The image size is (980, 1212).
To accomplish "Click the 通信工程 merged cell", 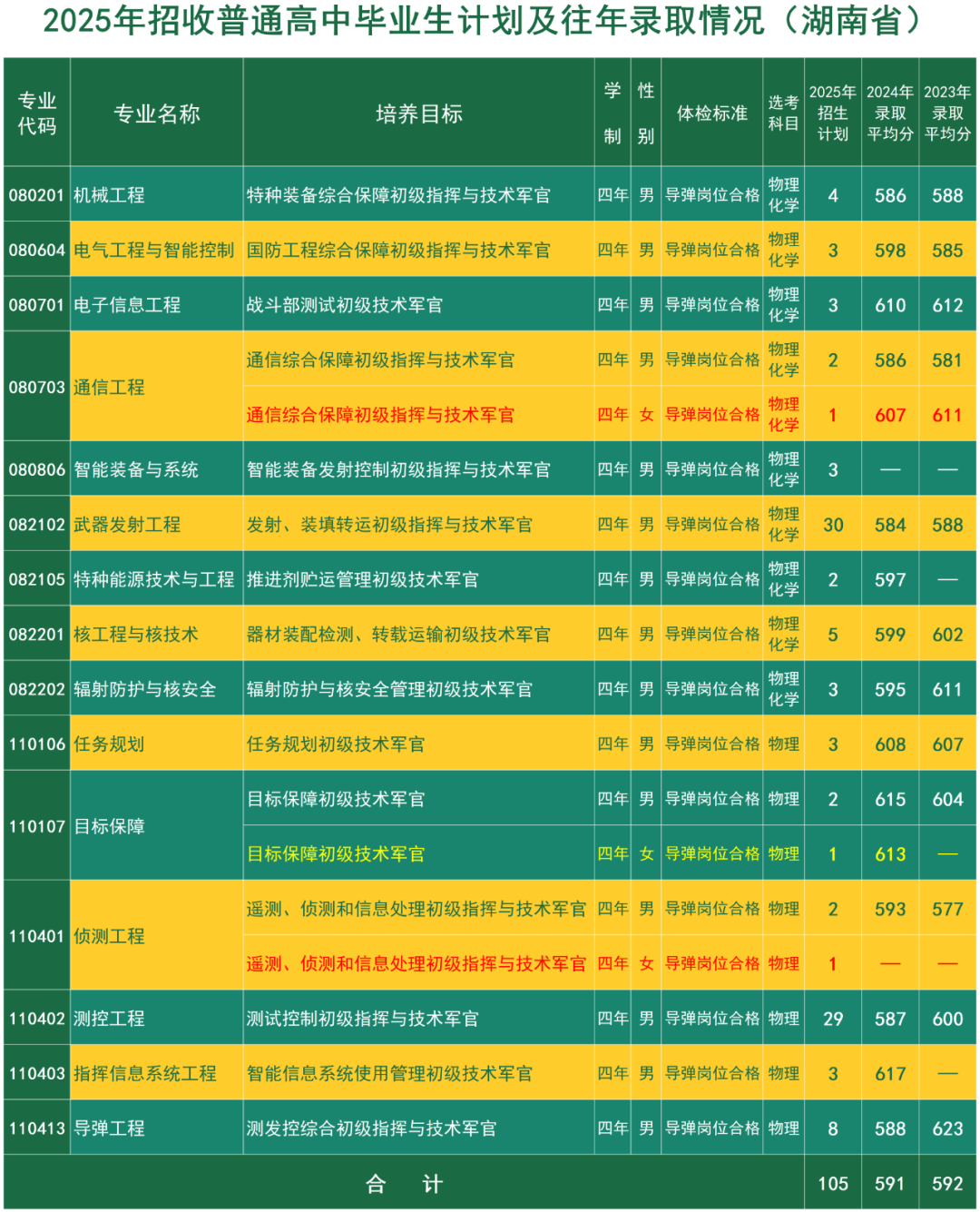I will tap(156, 387).
